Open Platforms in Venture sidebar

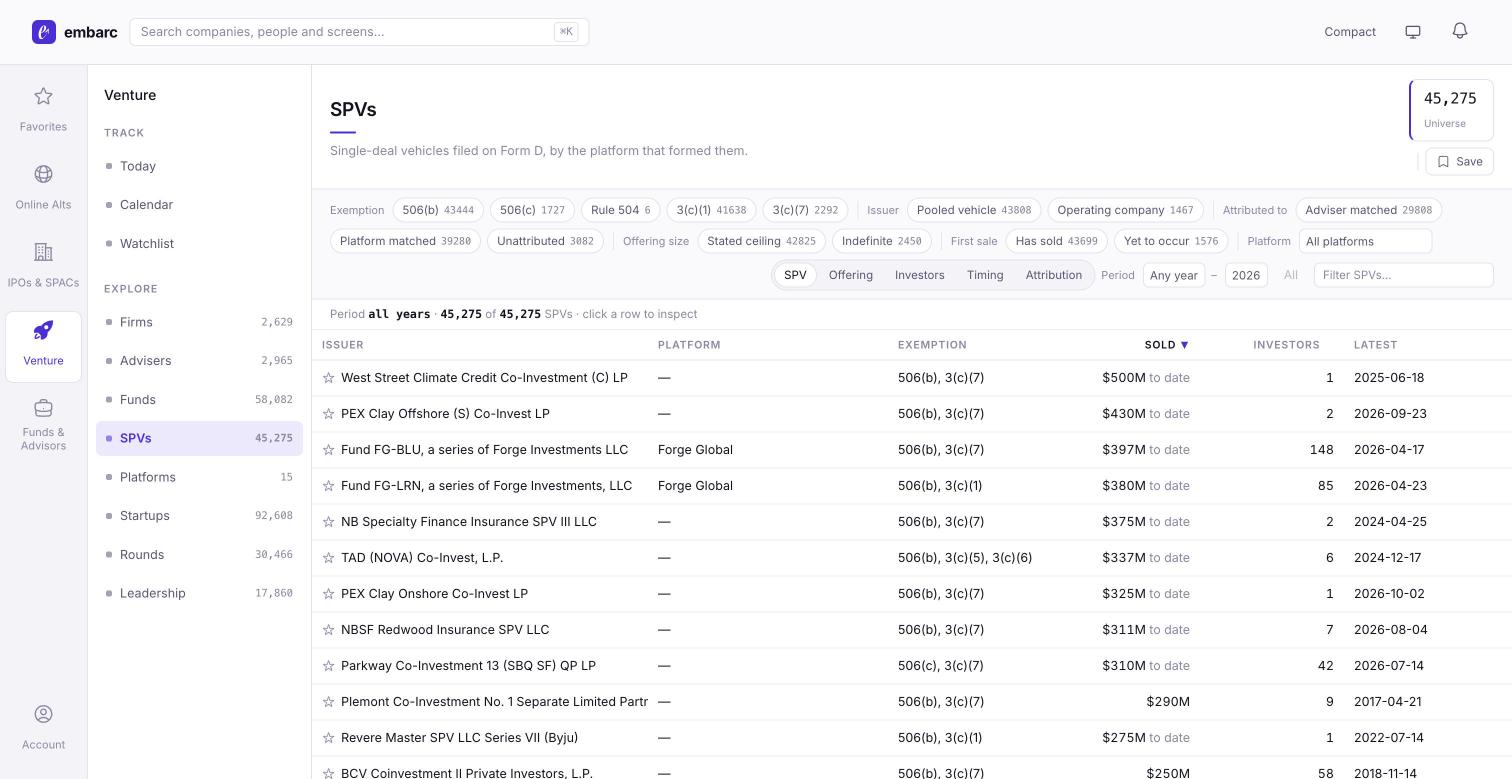click(x=199, y=477)
